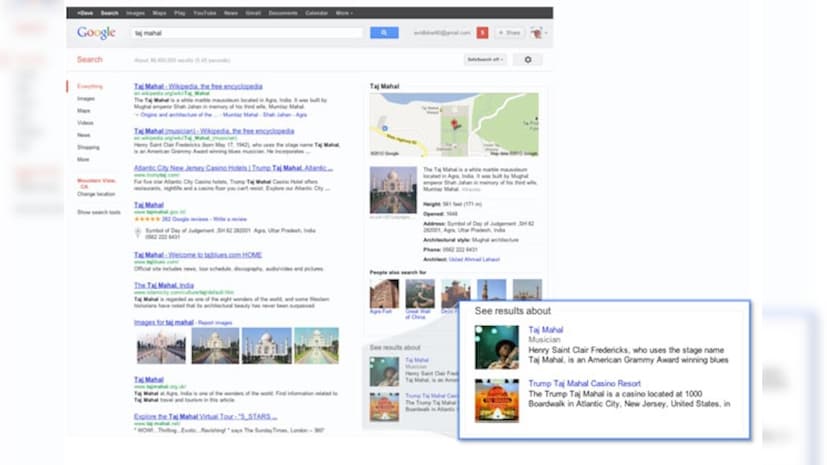Image resolution: width=827 pixels, height=465 pixels.
Task: Click the Share button
Action: point(510,33)
